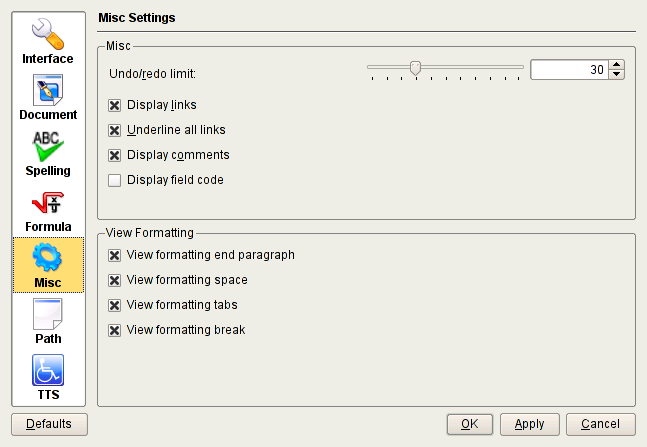The width and height of the screenshot is (647, 447).
Task: Toggle the Display comments checkbox
Action: [115, 155]
